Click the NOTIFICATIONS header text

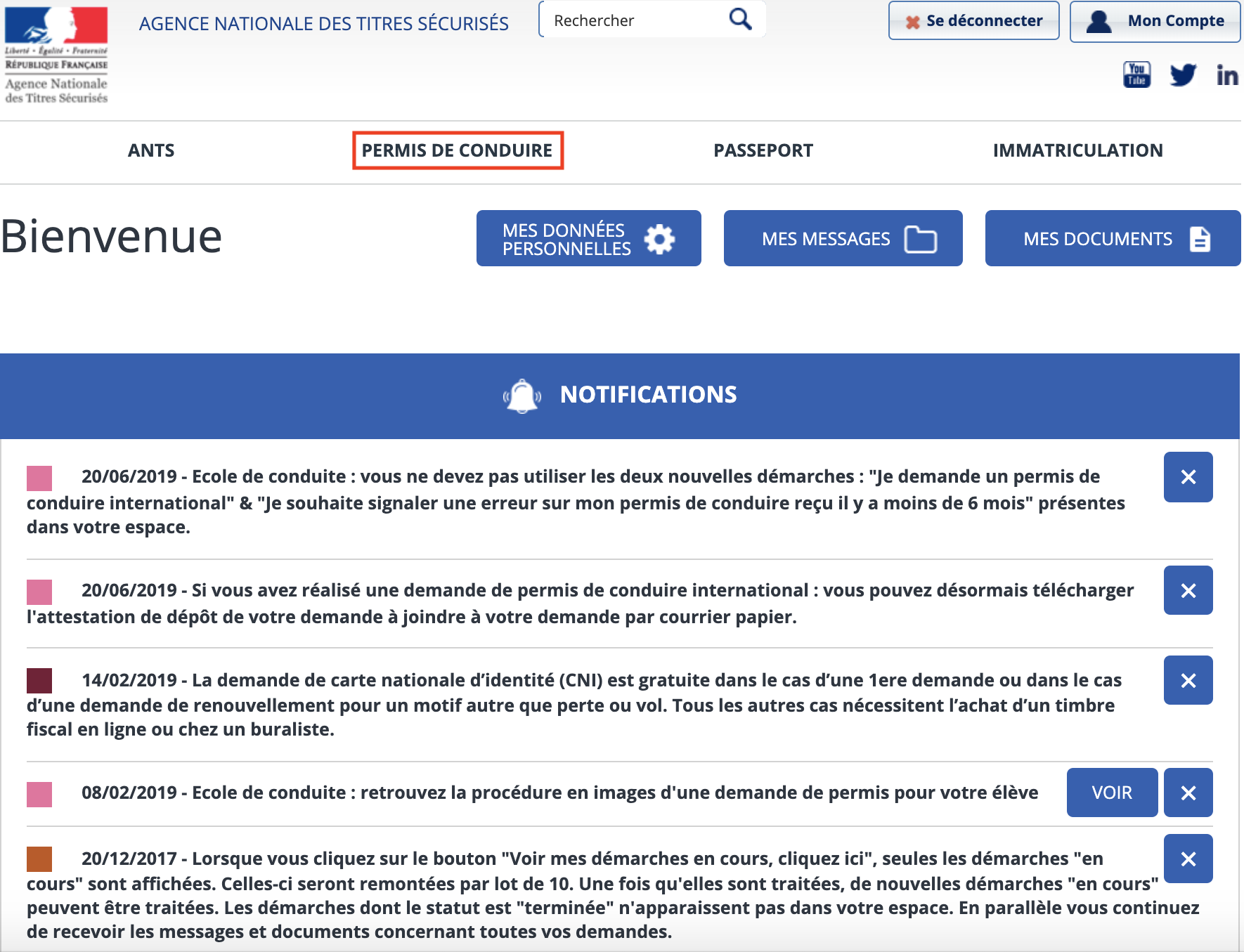(648, 395)
